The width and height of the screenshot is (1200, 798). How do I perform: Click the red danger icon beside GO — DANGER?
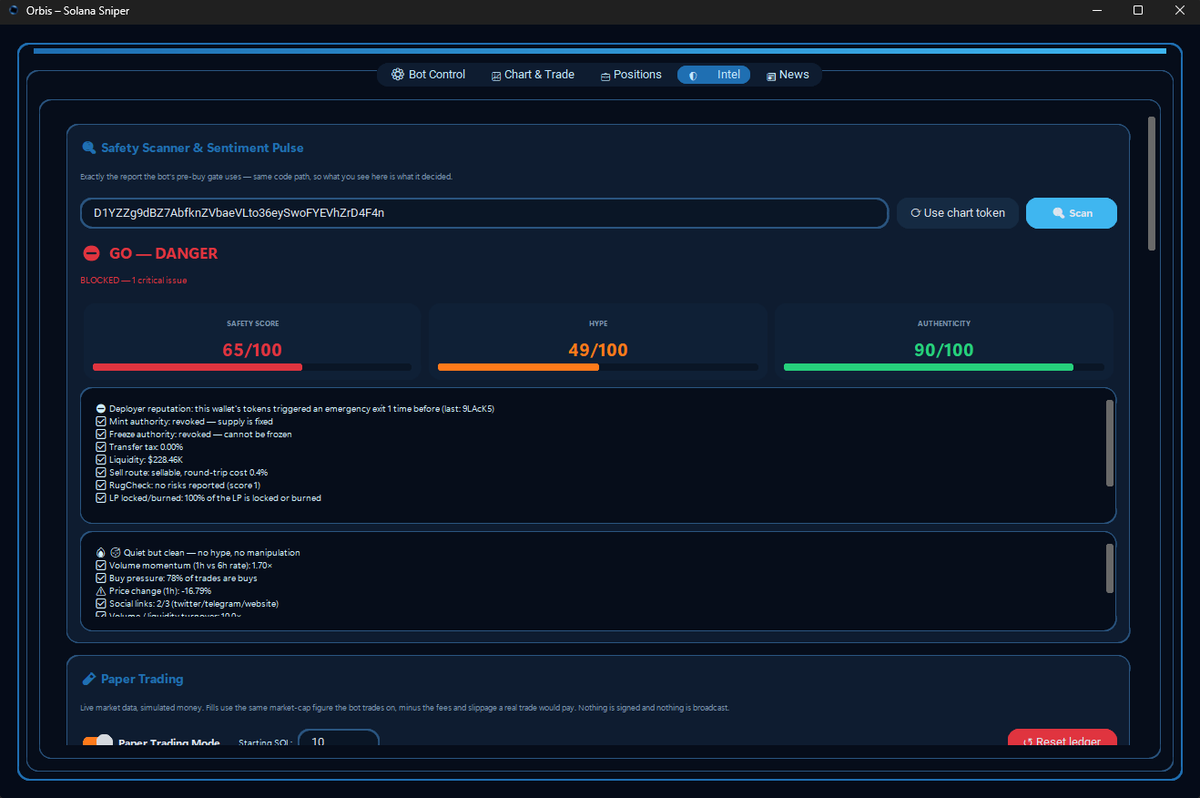pyautogui.click(x=91, y=254)
